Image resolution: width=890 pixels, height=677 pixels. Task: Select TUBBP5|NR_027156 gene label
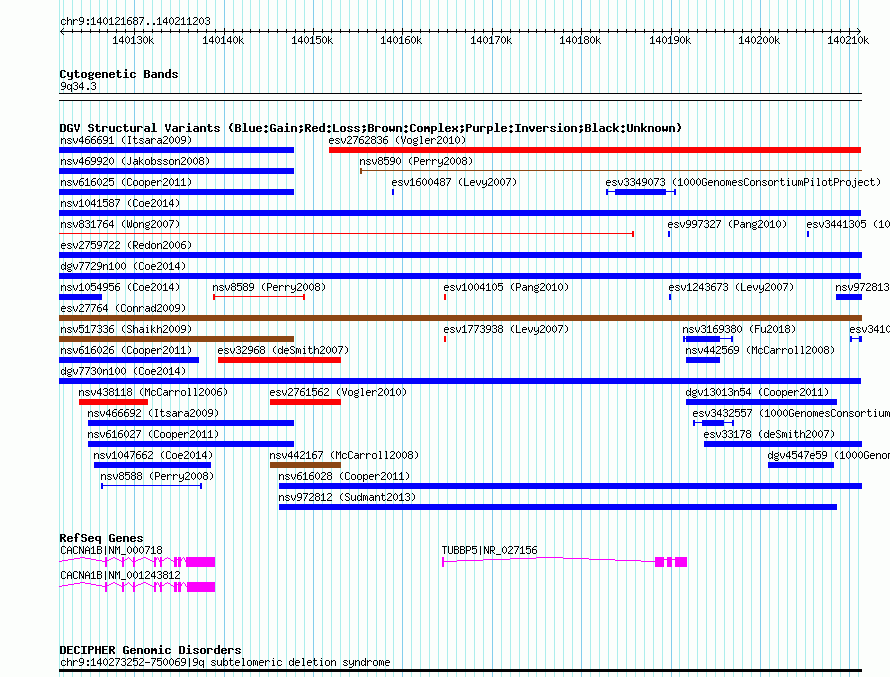pyautogui.click(x=489, y=550)
